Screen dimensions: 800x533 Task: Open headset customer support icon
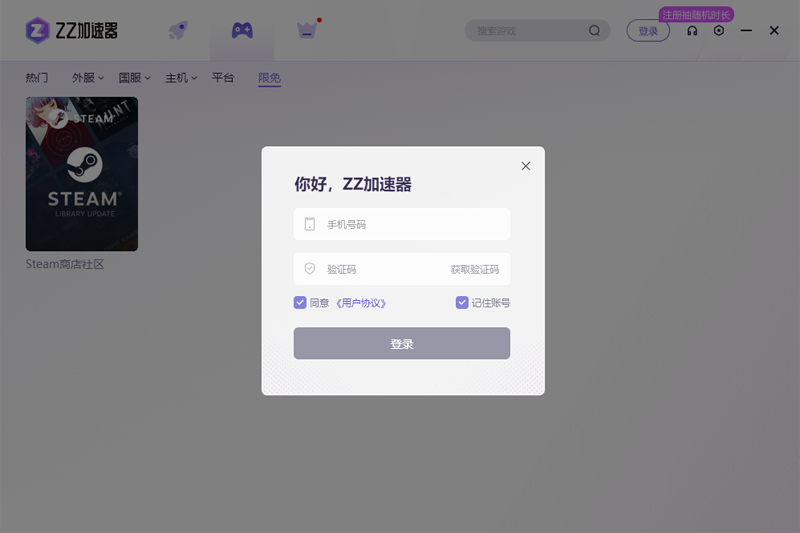tap(692, 31)
